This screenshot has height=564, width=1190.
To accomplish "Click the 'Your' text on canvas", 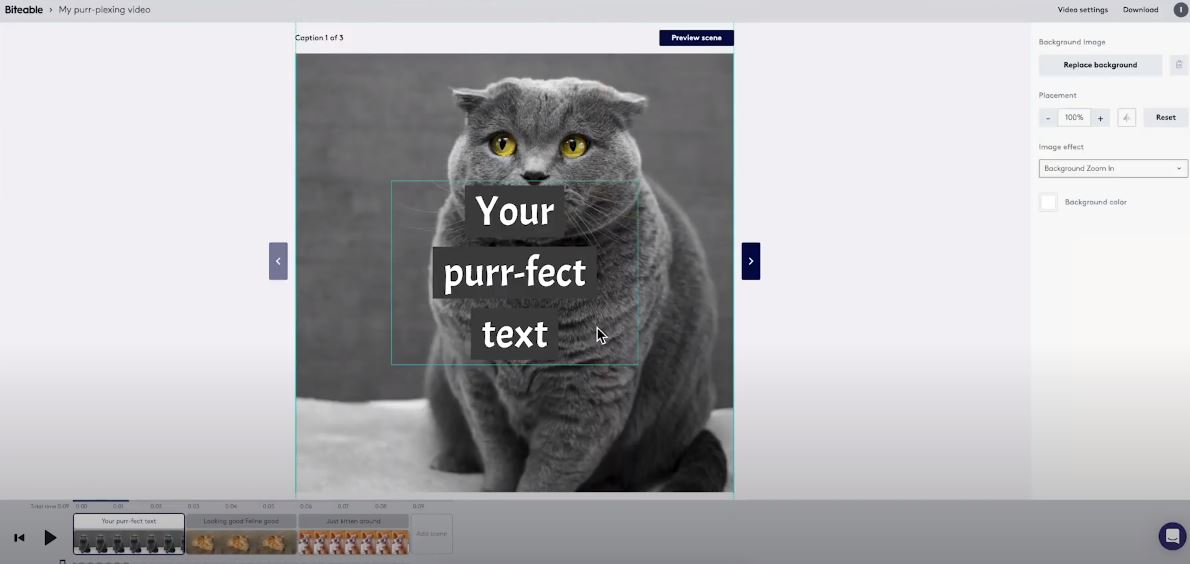I will 515,211.
